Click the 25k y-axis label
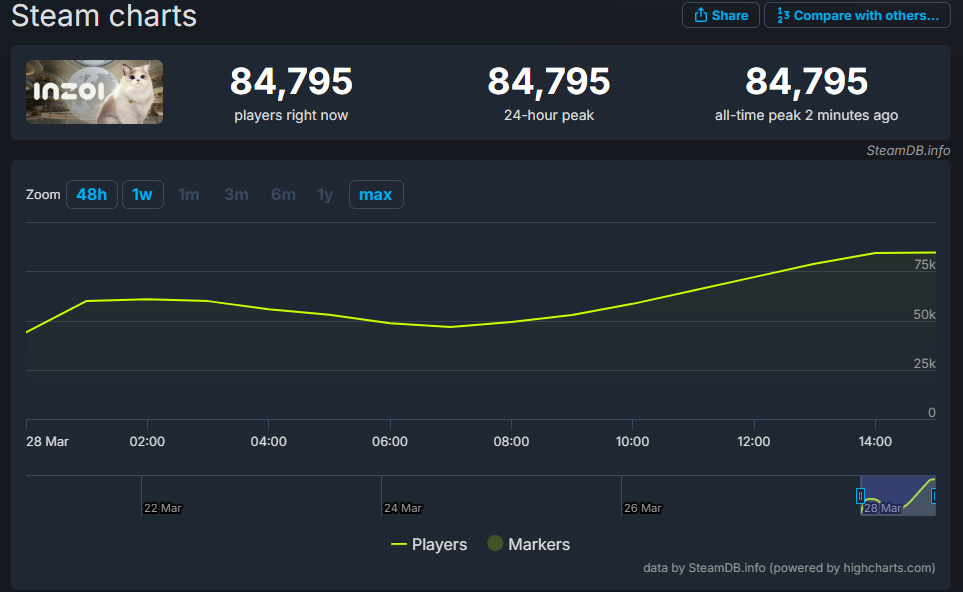Viewport: 963px width, 592px height. tap(925, 364)
